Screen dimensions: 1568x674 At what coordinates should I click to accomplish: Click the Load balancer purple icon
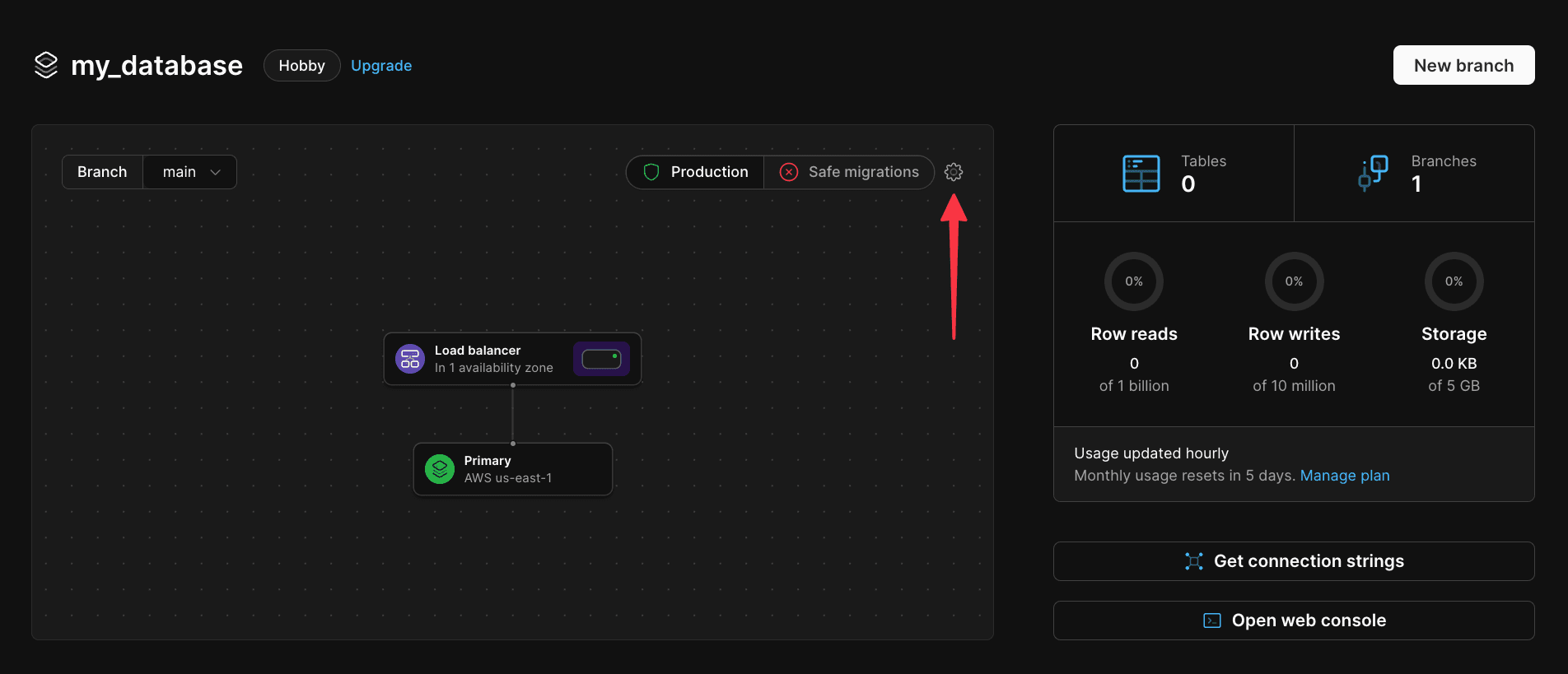pyautogui.click(x=410, y=359)
